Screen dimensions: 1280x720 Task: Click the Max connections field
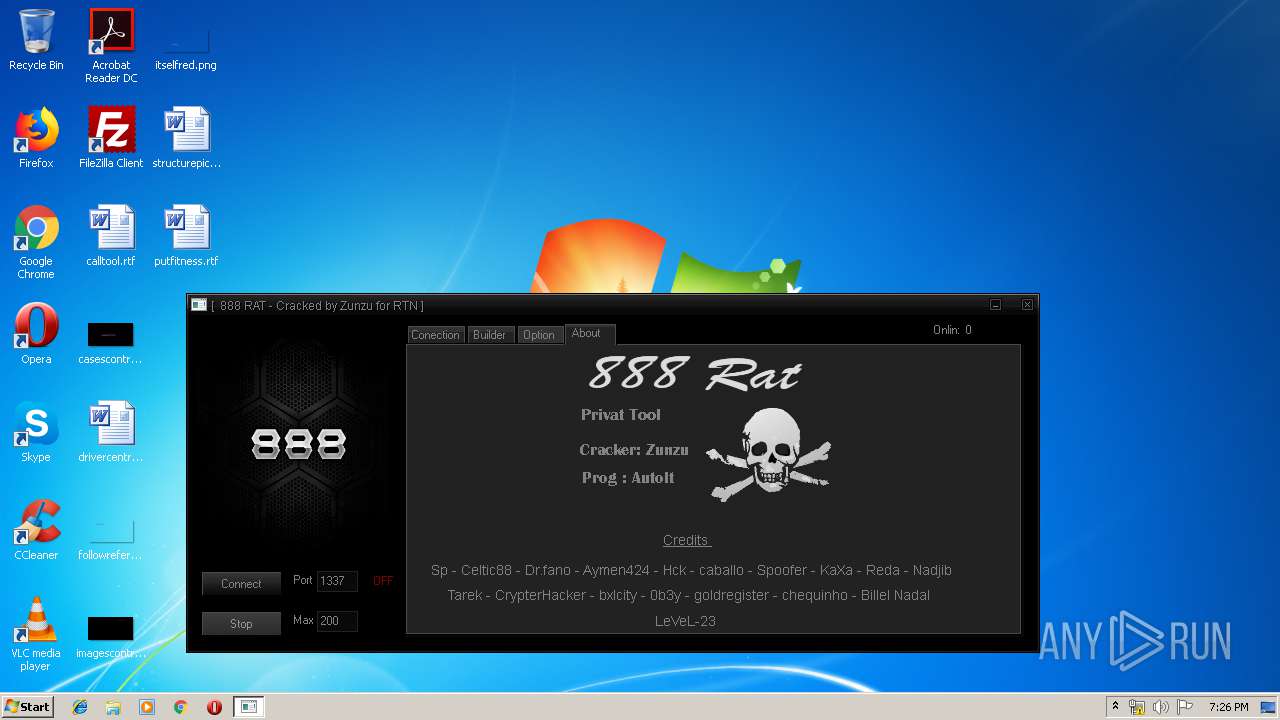tap(337, 621)
